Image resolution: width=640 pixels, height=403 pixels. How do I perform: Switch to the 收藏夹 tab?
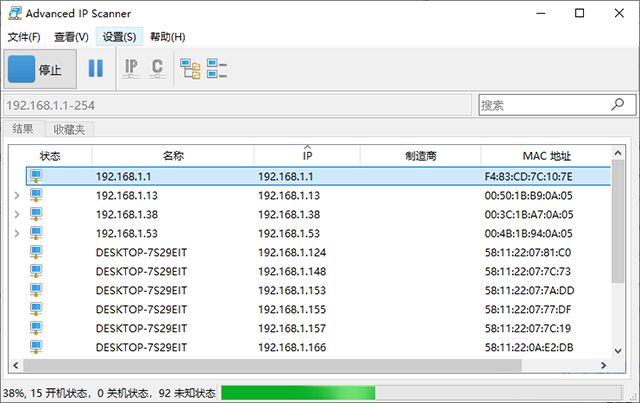[x=70, y=129]
